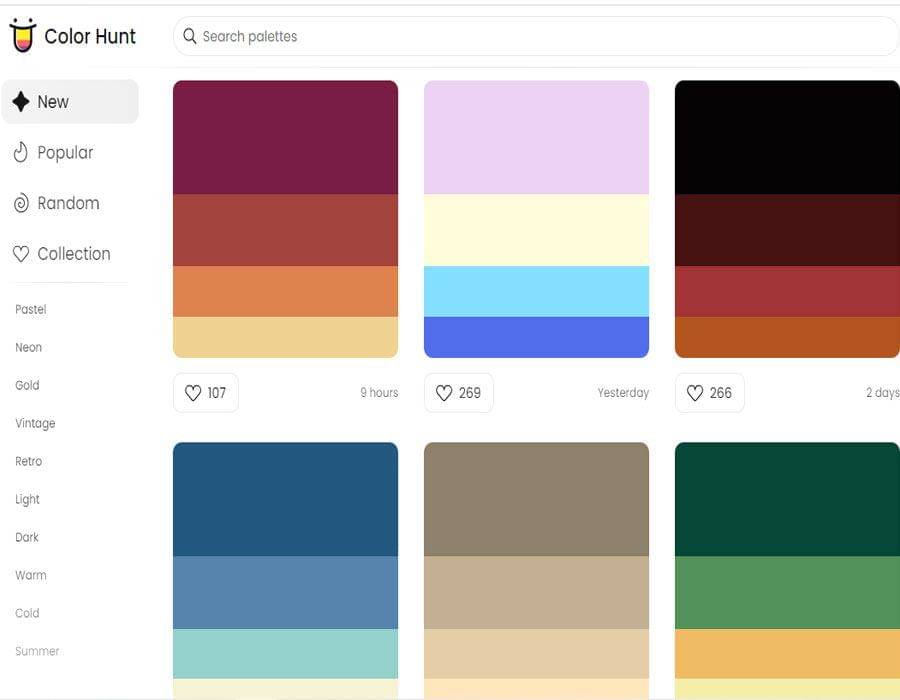Click the flame icon beside Popular
This screenshot has width=900, height=700.
[21, 152]
